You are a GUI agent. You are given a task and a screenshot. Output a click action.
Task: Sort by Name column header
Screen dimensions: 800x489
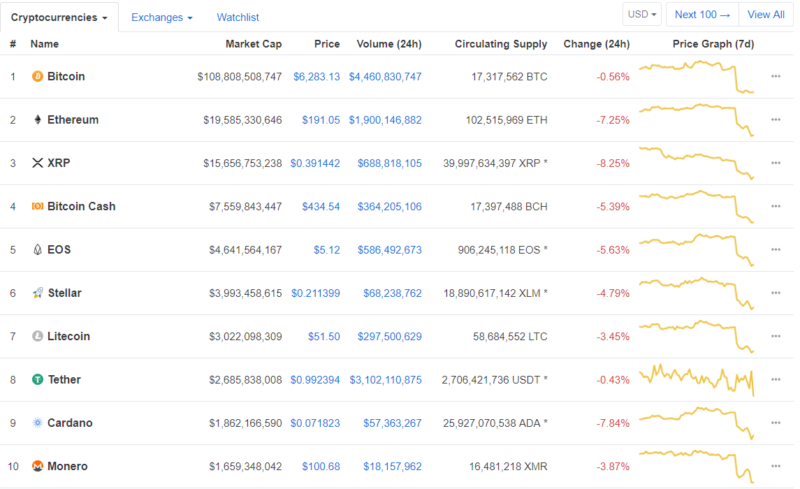(x=44, y=44)
